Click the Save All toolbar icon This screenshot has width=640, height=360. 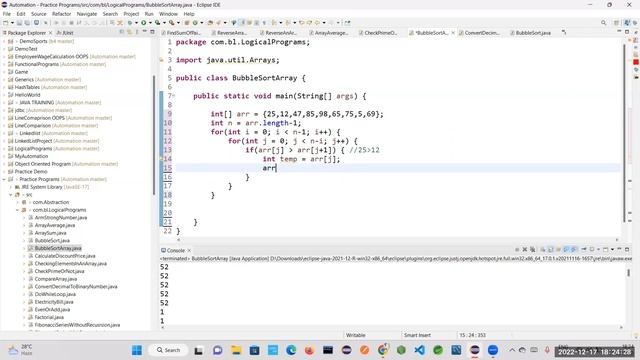[x=27, y=23]
